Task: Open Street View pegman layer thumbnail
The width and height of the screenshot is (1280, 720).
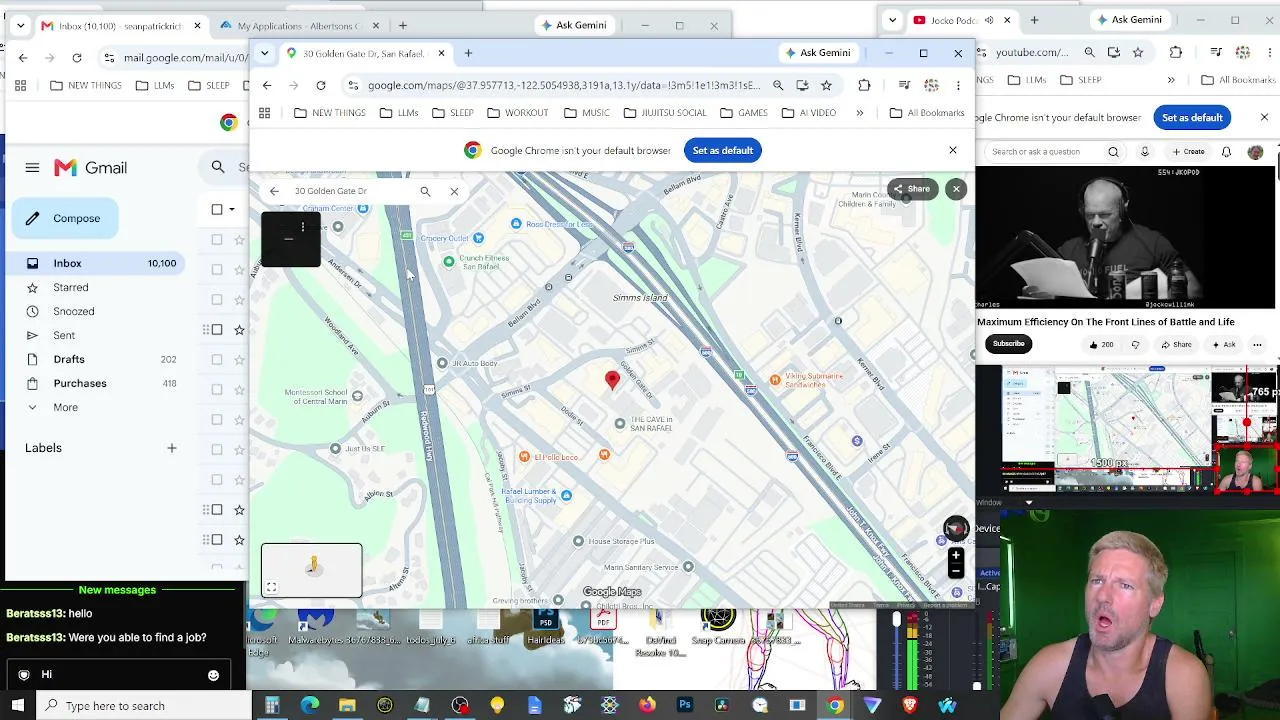Action: (312, 570)
